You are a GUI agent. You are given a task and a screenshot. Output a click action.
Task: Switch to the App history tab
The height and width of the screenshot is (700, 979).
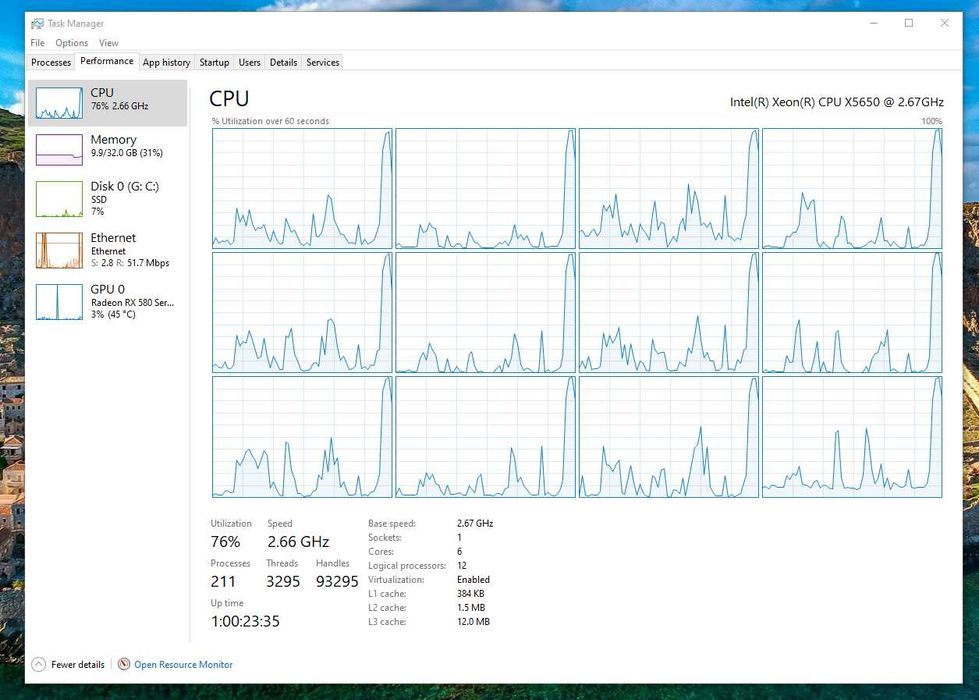tap(166, 62)
